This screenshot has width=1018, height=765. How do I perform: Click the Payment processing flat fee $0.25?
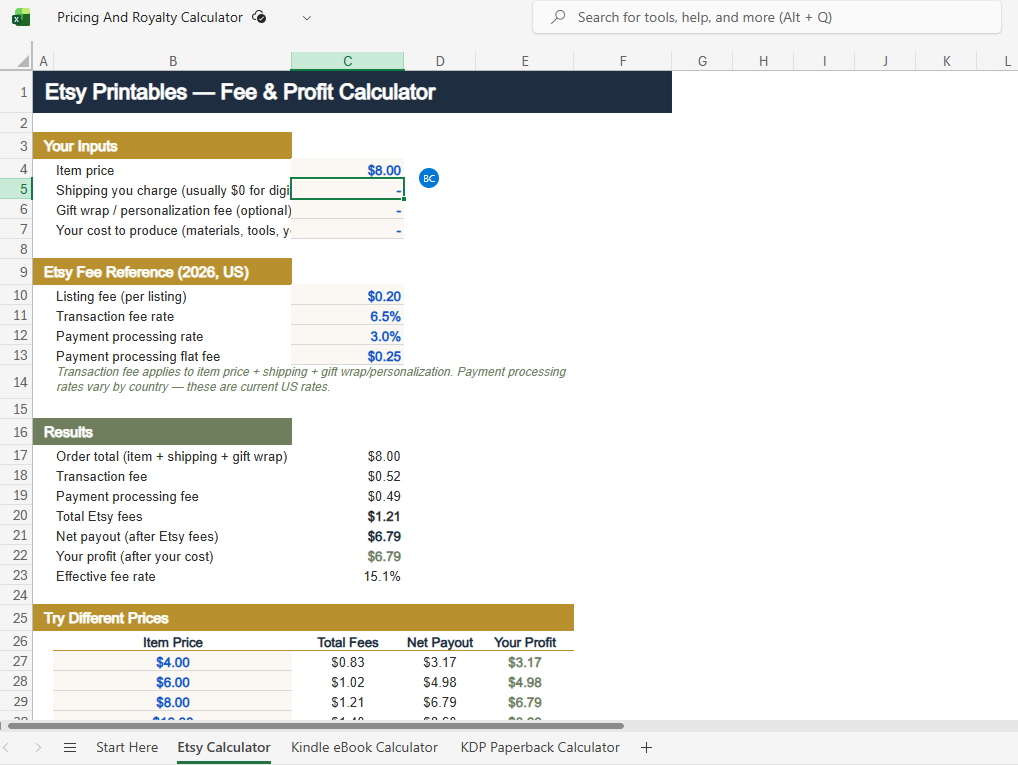pyautogui.click(x=347, y=356)
